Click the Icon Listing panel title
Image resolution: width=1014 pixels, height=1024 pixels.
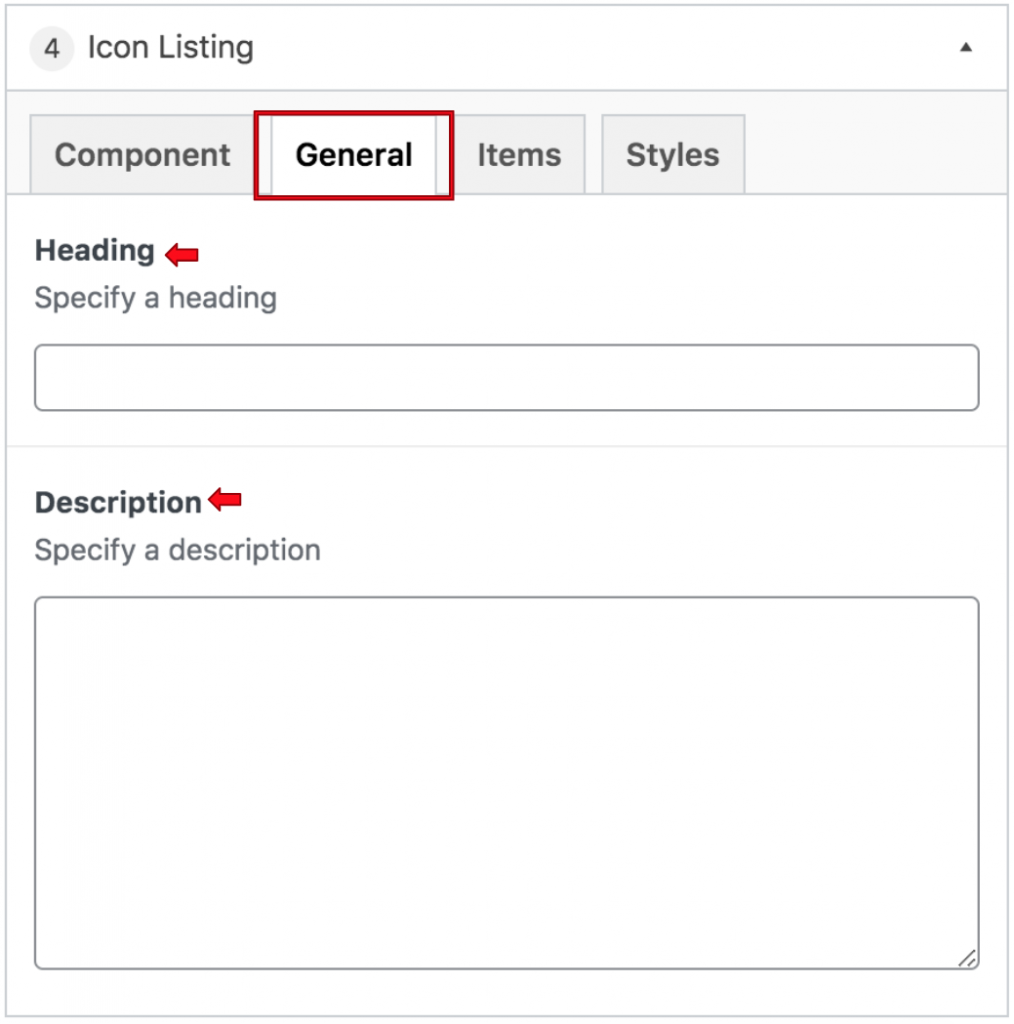tap(170, 48)
